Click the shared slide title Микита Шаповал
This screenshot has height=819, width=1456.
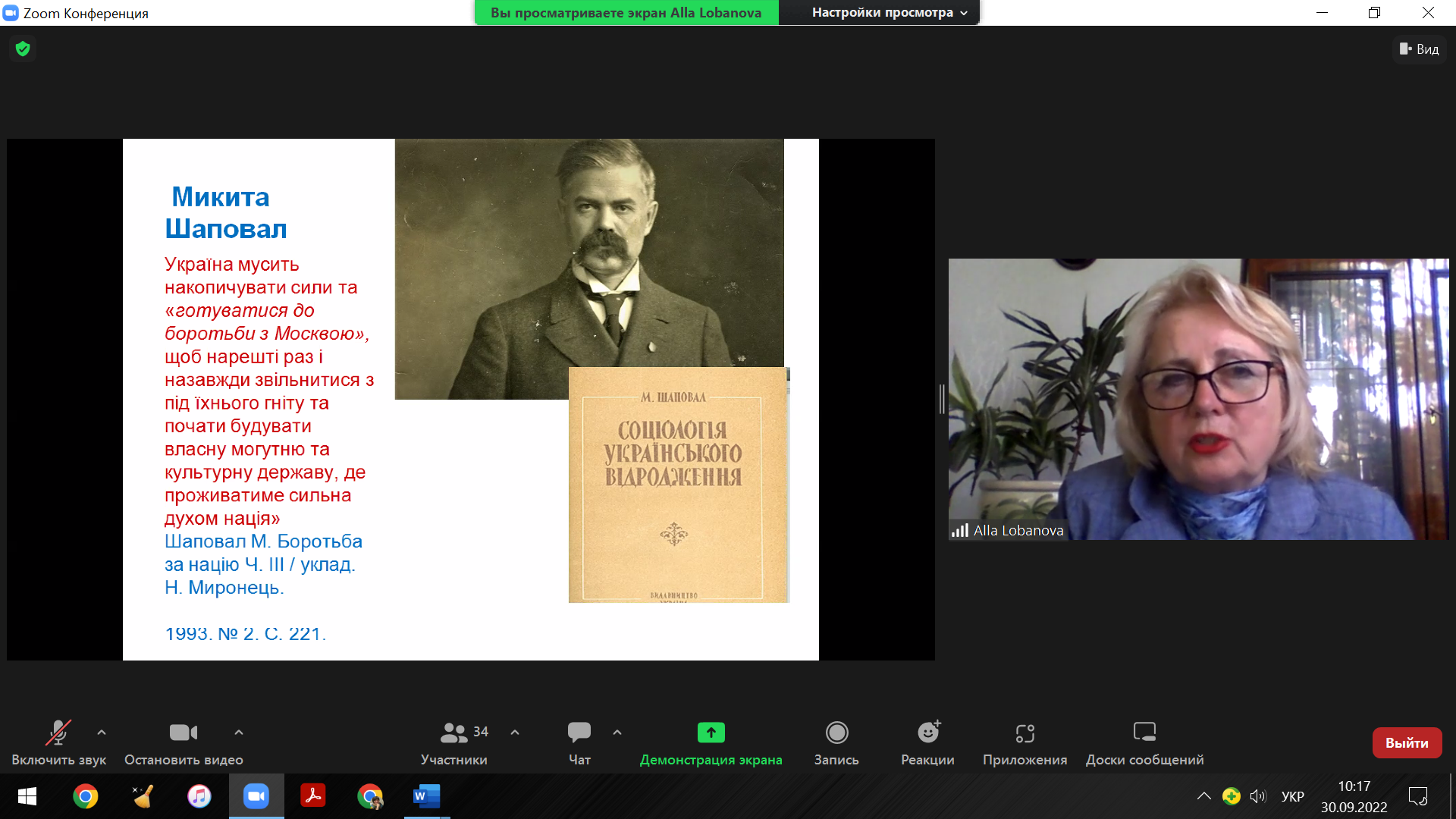(x=225, y=213)
